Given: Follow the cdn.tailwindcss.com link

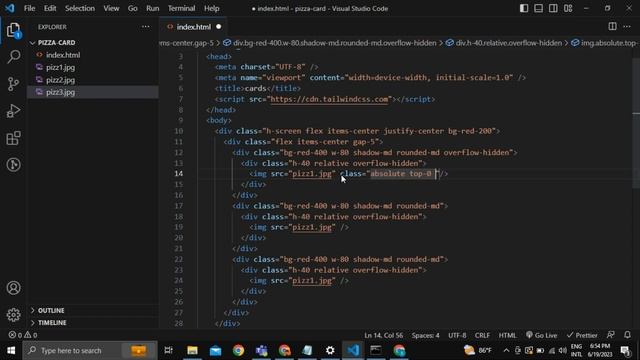Looking at the screenshot, I should 329,99.
